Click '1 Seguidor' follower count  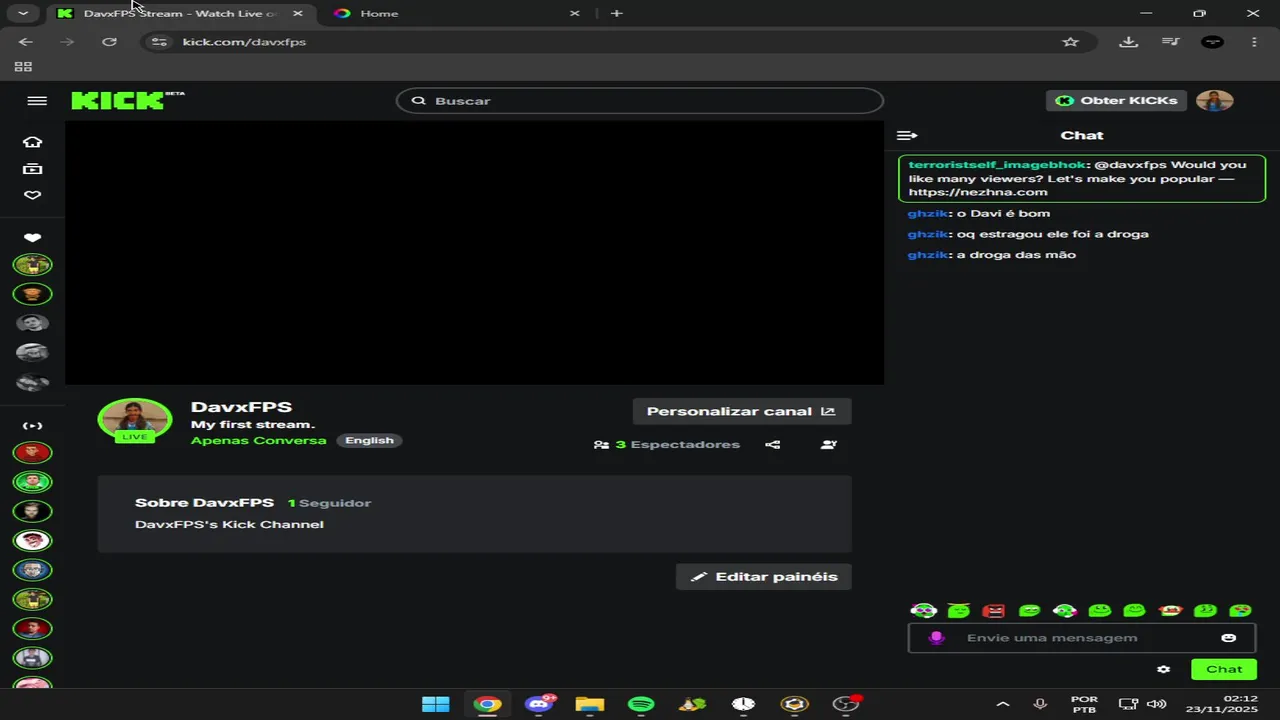329,503
